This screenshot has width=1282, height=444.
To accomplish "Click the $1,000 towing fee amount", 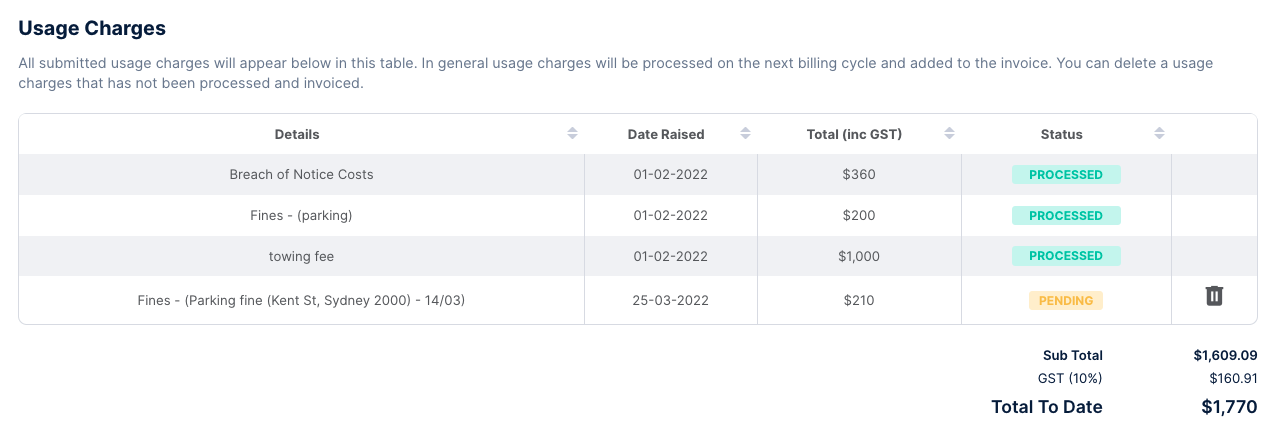I will 859,257.
